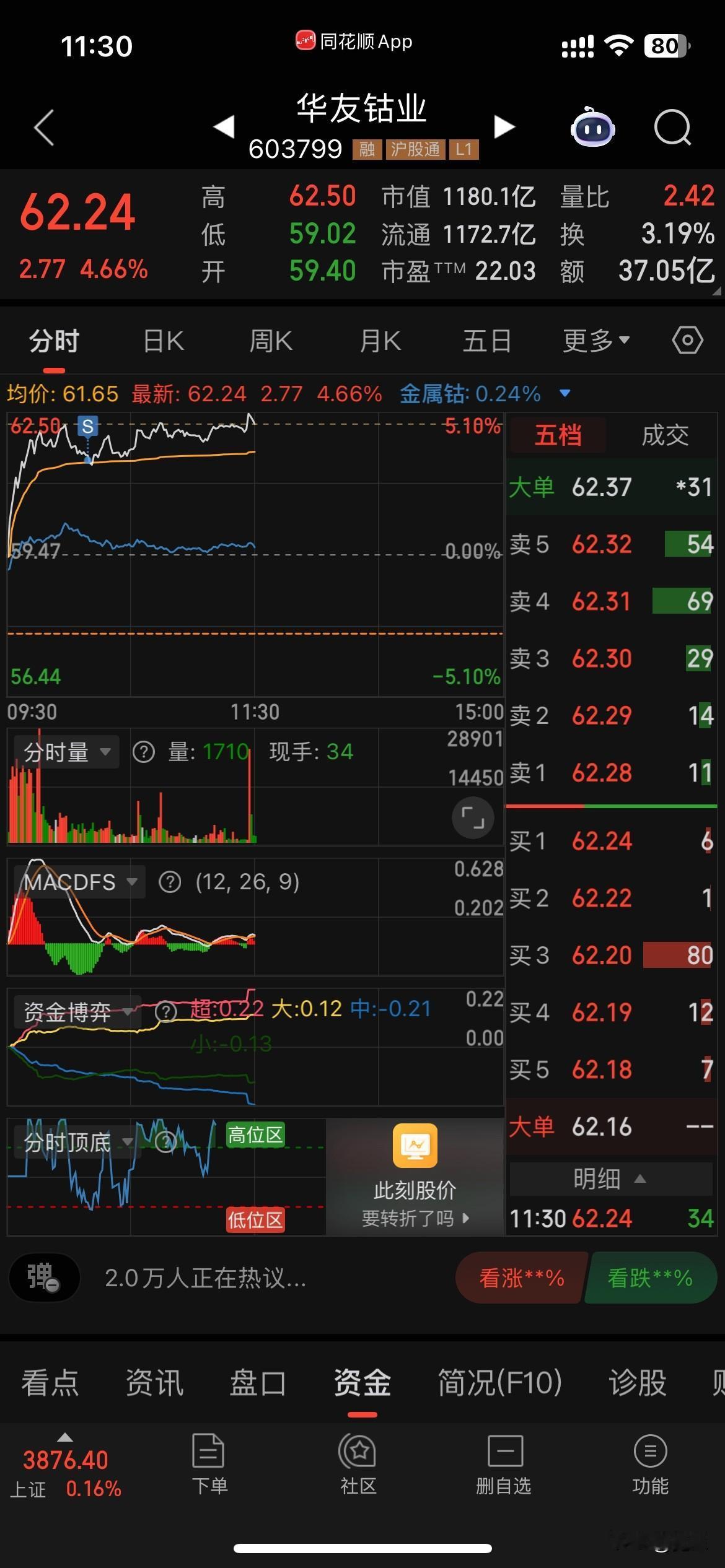Select 买5 price 62.18 row

(x=612, y=1069)
